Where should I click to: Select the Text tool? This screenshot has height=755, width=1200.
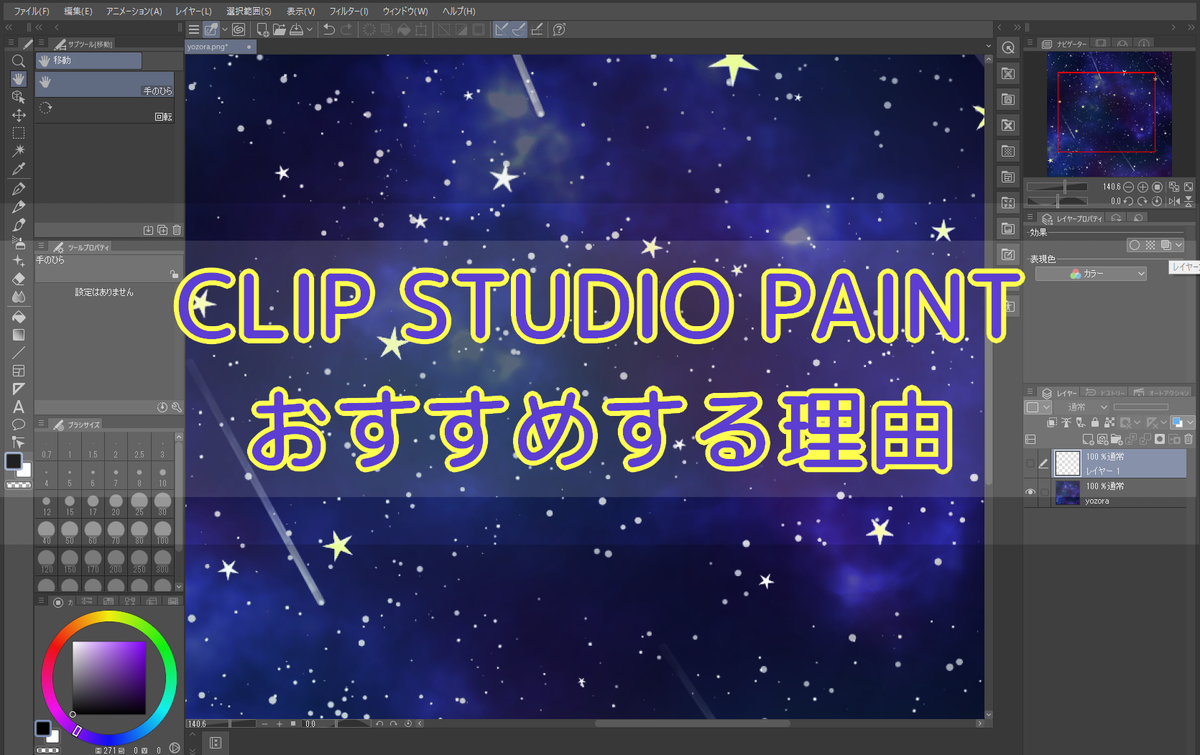click(18, 407)
